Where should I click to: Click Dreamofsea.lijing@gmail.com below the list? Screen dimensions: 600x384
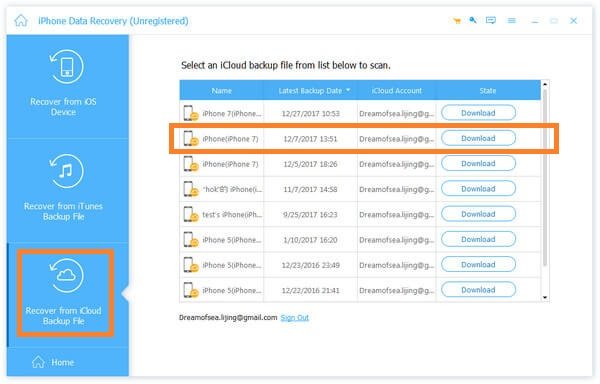point(228,317)
